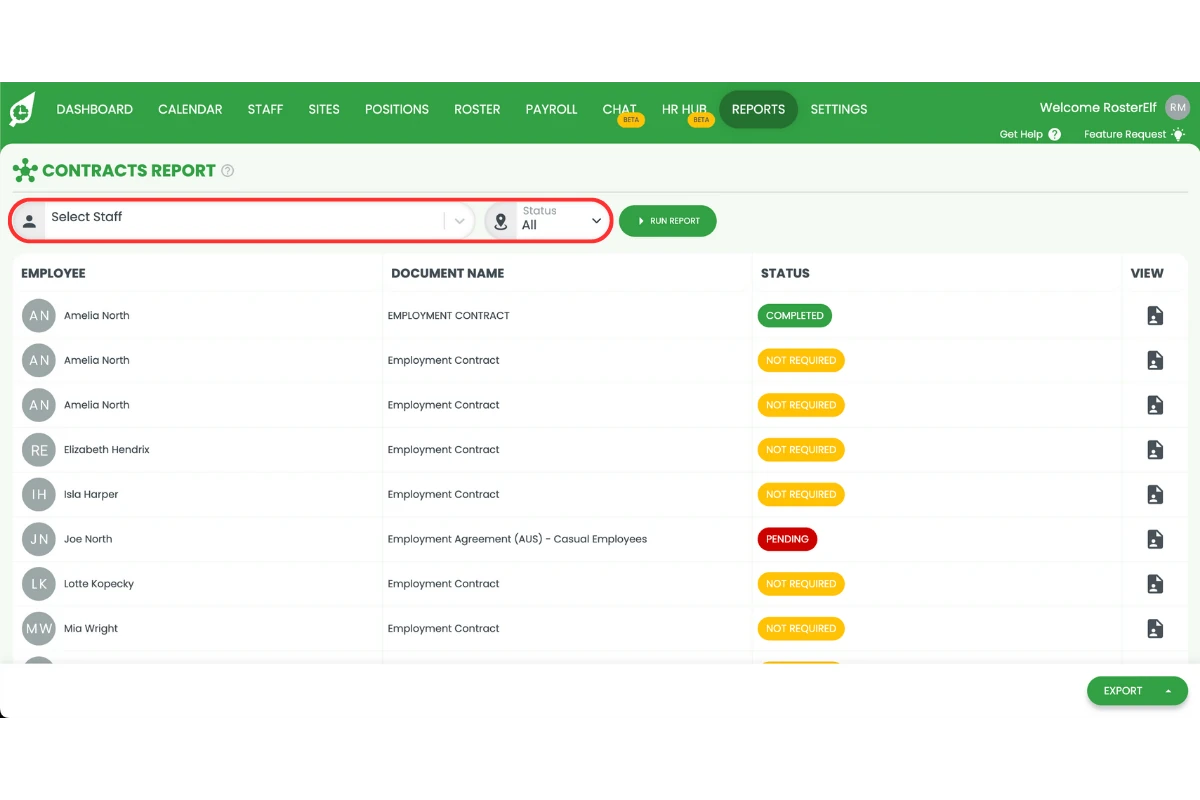The image size is (1200, 800).
Task: View Mia Wright's contract document icon
Action: (x=1155, y=629)
